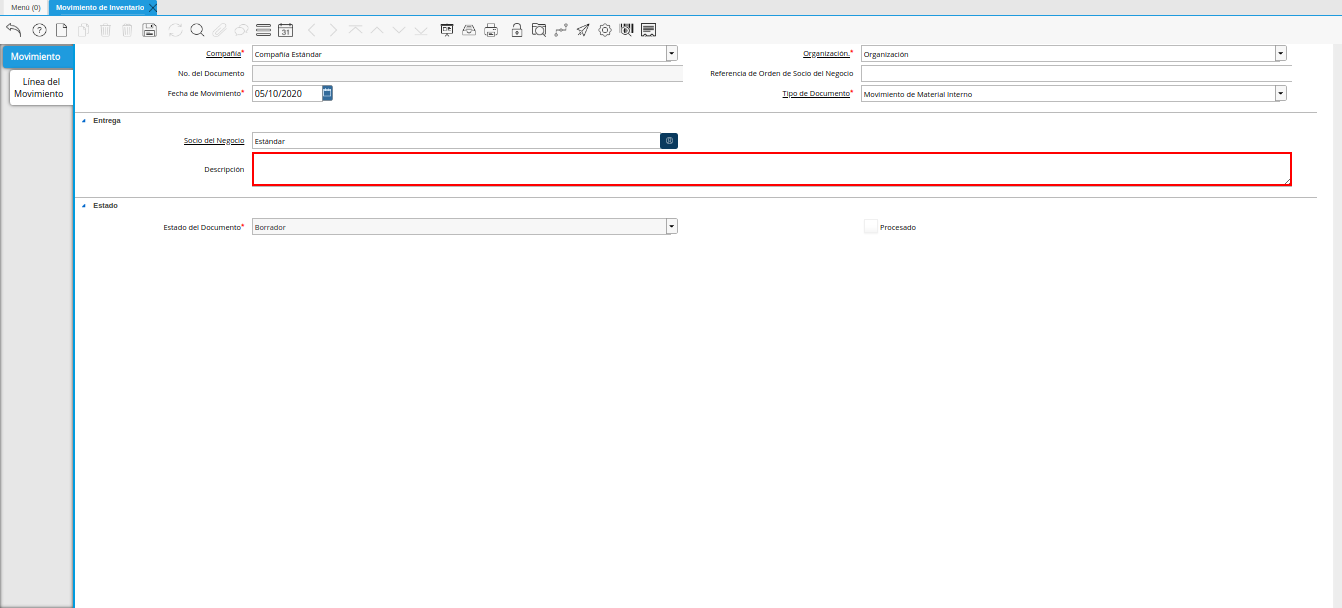Image resolution: width=1342 pixels, height=608 pixels.
Task: Collapse the Entrega section
Action: [x=84, y=121]
